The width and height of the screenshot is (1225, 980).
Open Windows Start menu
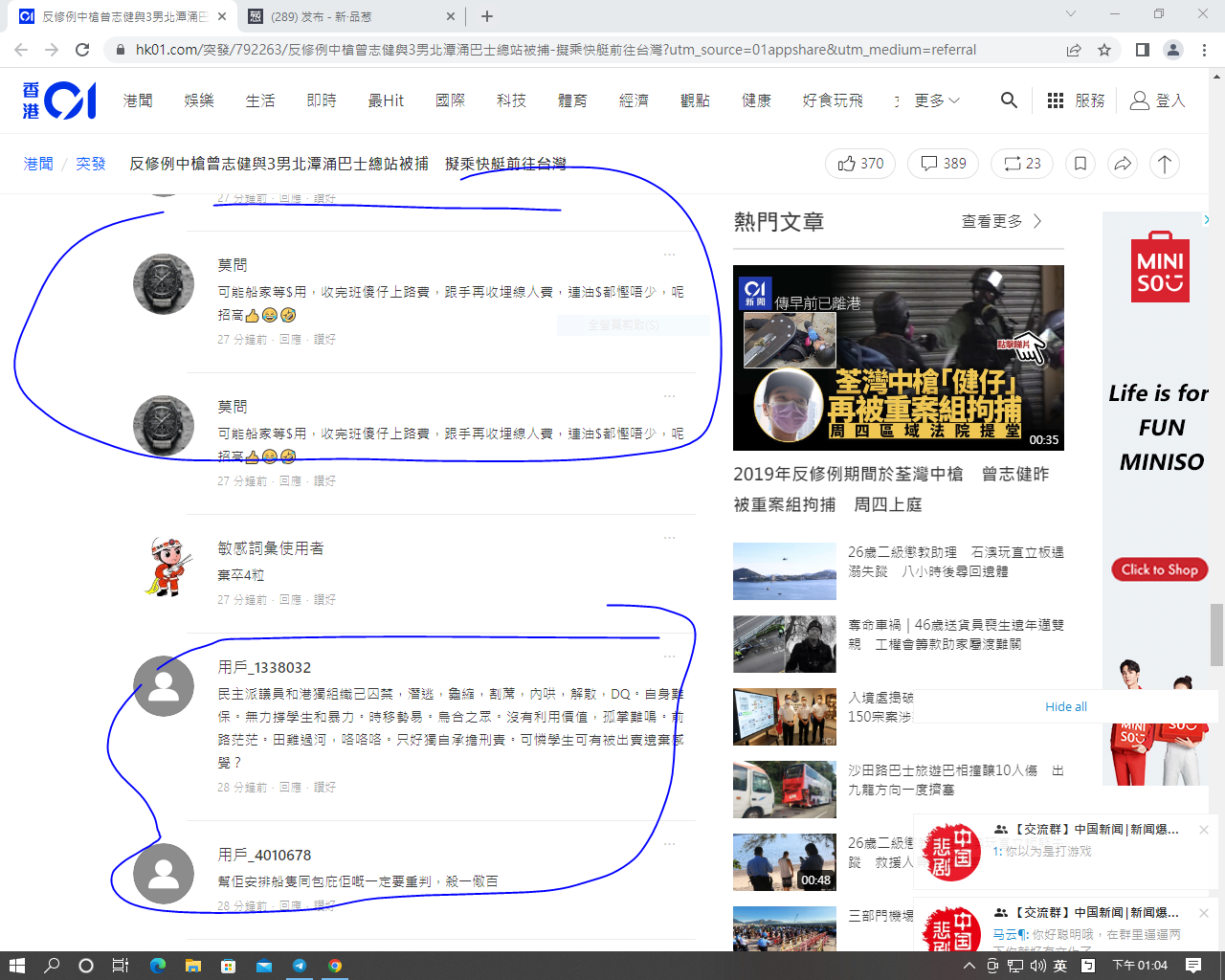[16, 966]
